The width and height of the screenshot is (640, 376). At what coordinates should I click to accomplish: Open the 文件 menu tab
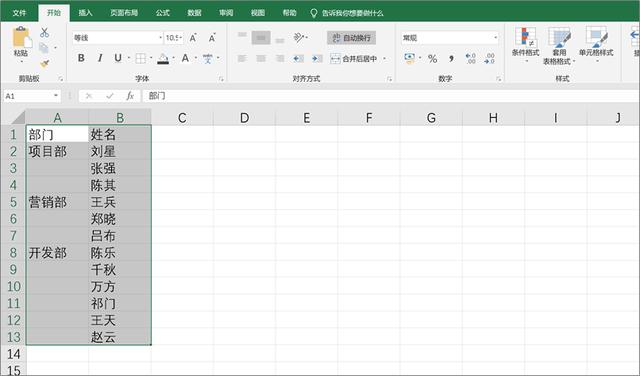(19, 13)
